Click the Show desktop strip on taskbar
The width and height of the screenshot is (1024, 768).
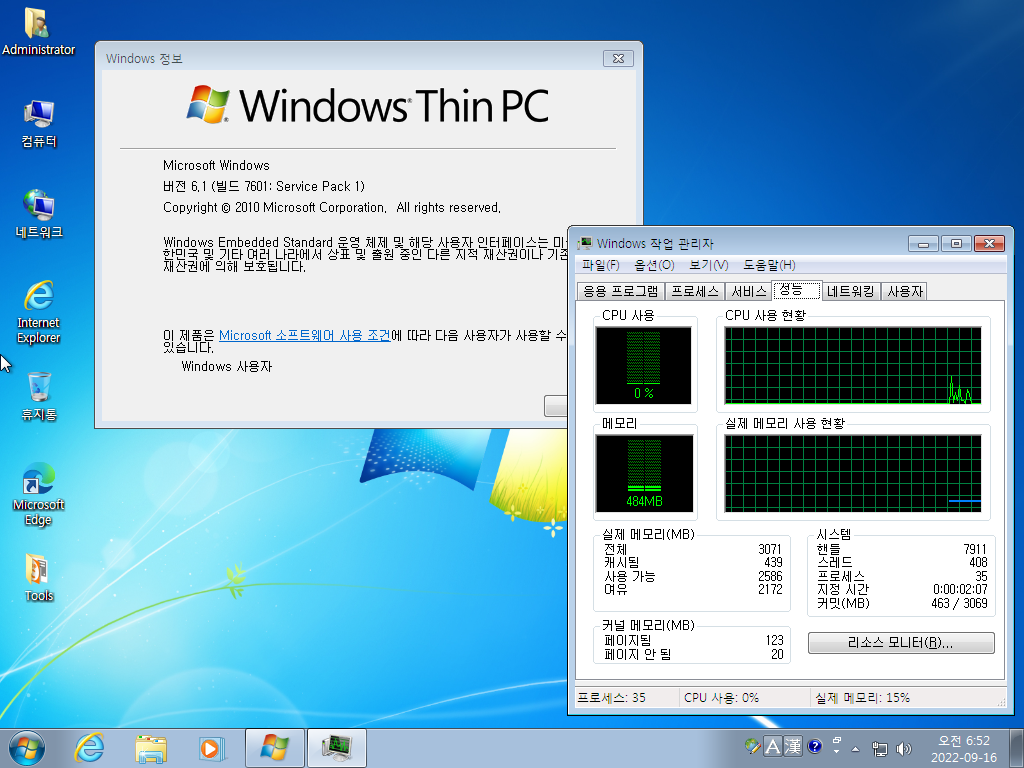(1019, 748)
